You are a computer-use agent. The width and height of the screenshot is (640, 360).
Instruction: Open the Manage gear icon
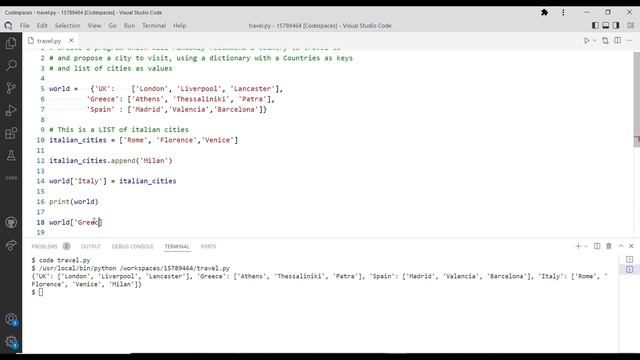(11, 342)
